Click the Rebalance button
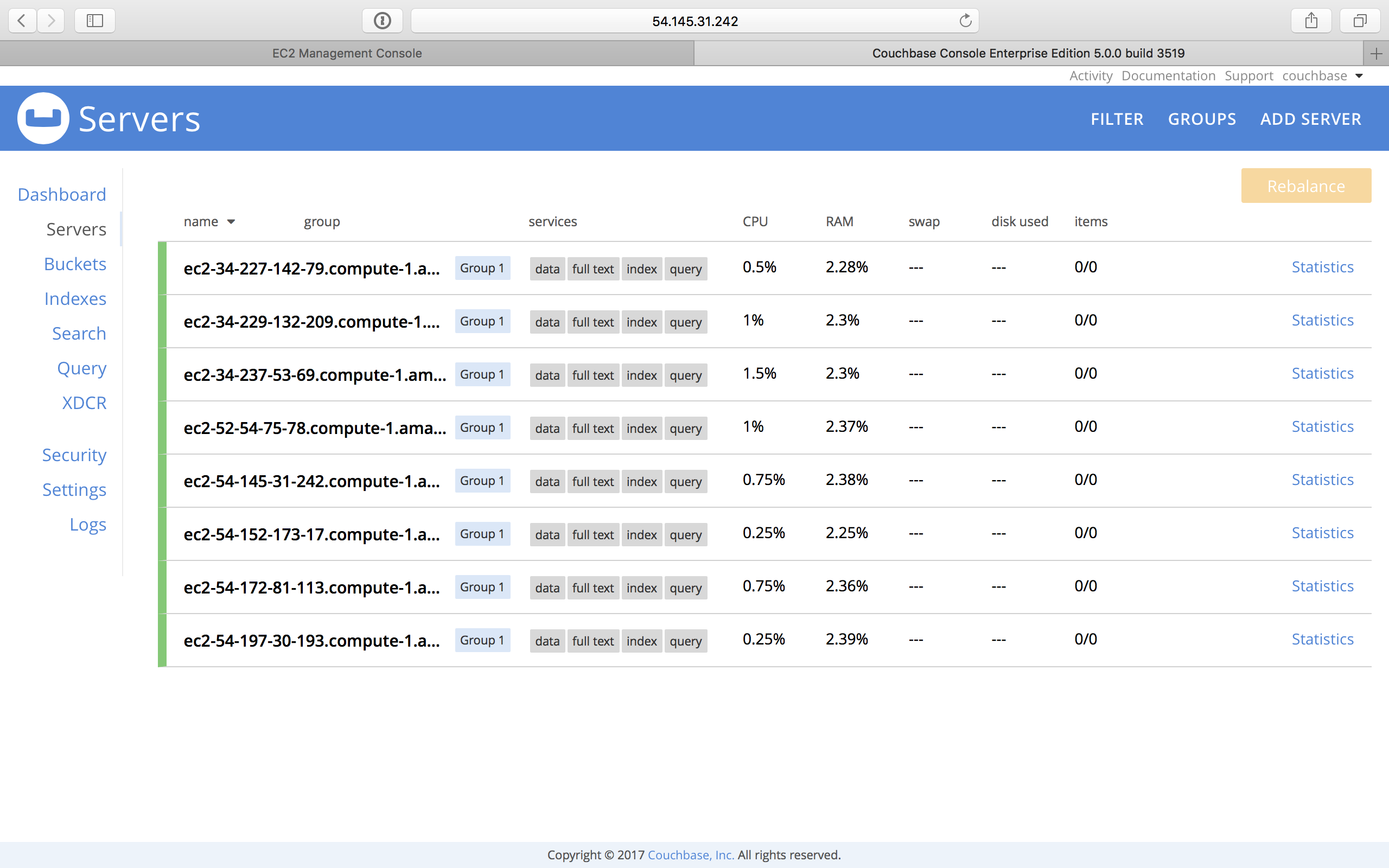The image size is (1389, 868). [x=1306, y=186]
